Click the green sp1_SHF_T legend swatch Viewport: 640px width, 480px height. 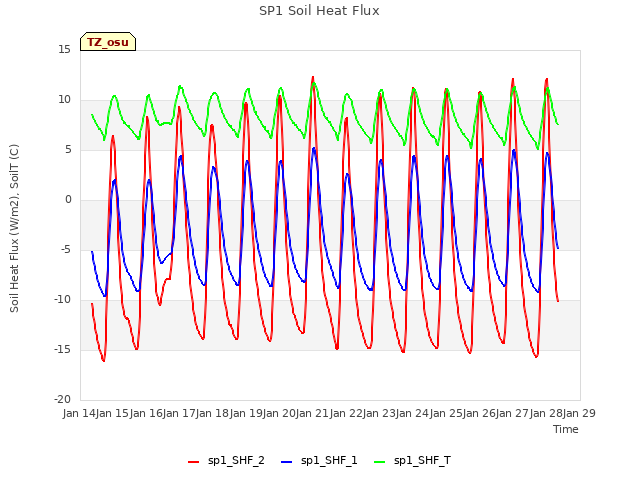tap(380, 462)
